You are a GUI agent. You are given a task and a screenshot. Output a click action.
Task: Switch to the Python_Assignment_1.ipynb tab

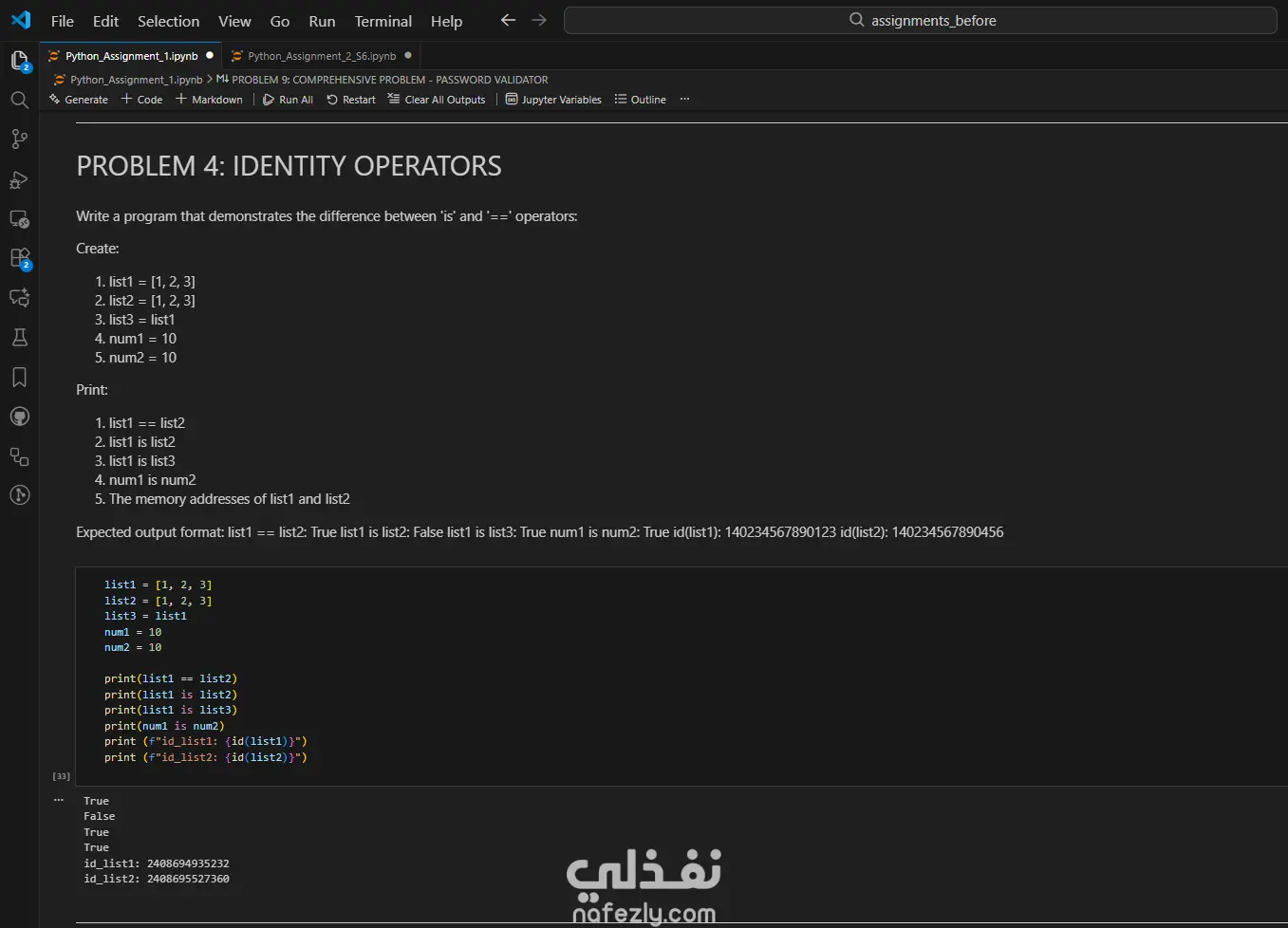pos(131,55)
